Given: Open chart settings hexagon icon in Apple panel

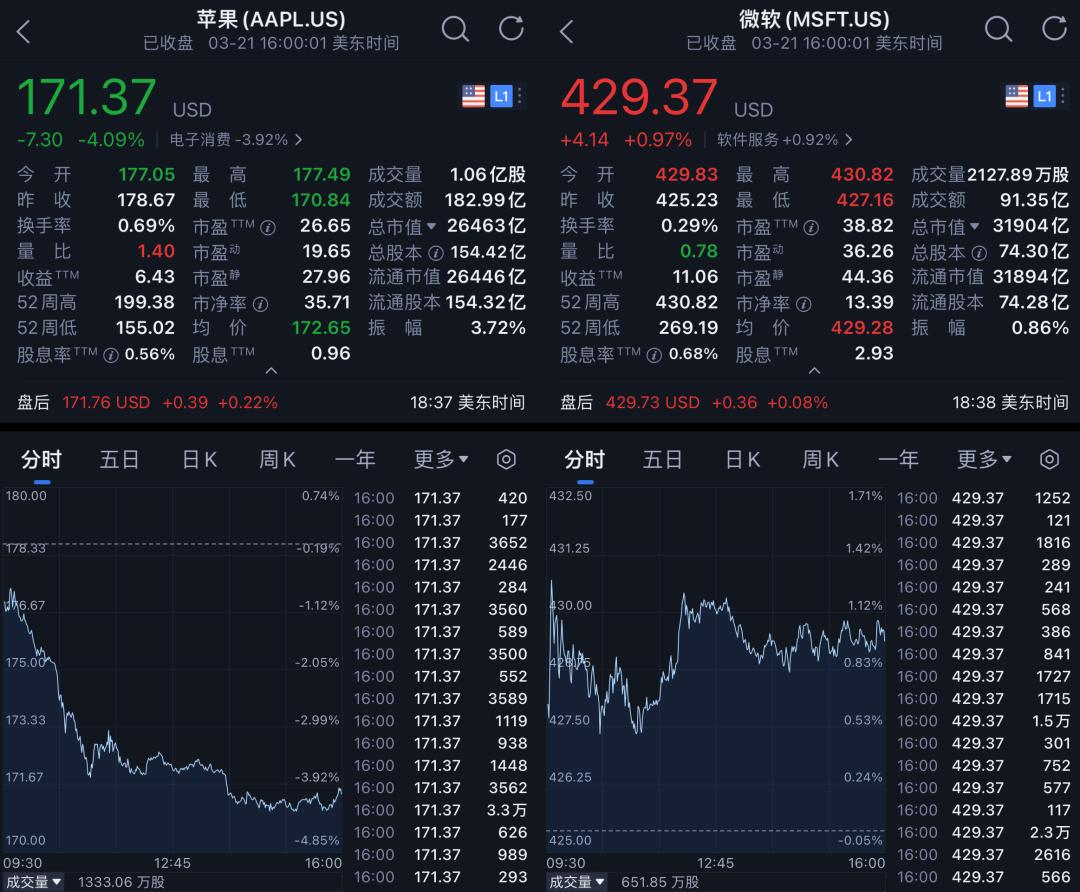Looking at the screenshot, I should click(x=506, y=459).
